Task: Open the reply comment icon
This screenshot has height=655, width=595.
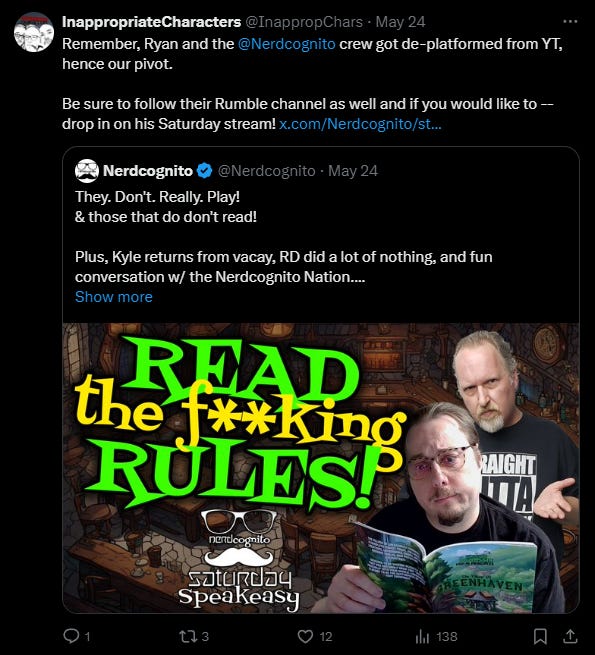Action: [x=71, y=636]
